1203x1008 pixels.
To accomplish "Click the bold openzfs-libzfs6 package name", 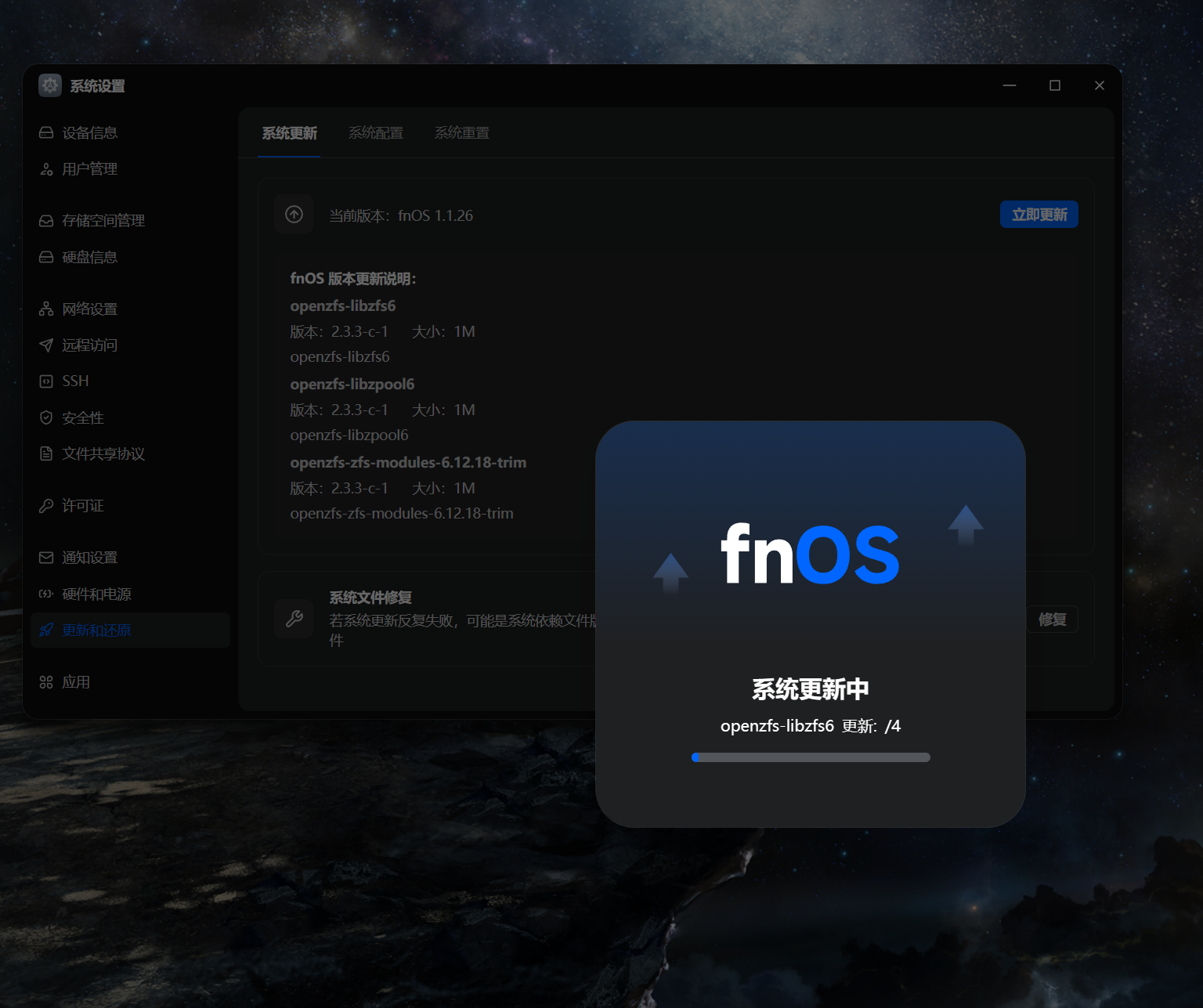I will point(343,305).
